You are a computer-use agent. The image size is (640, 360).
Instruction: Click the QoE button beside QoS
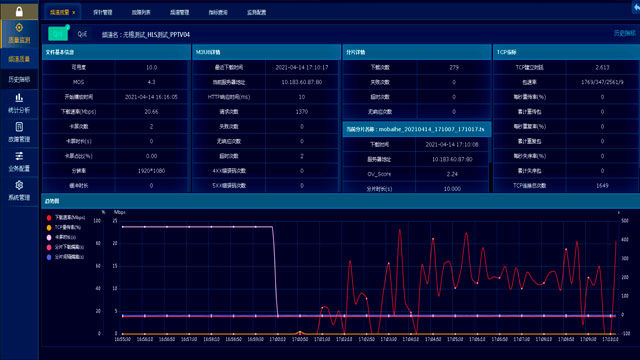(x=82, y=34)
